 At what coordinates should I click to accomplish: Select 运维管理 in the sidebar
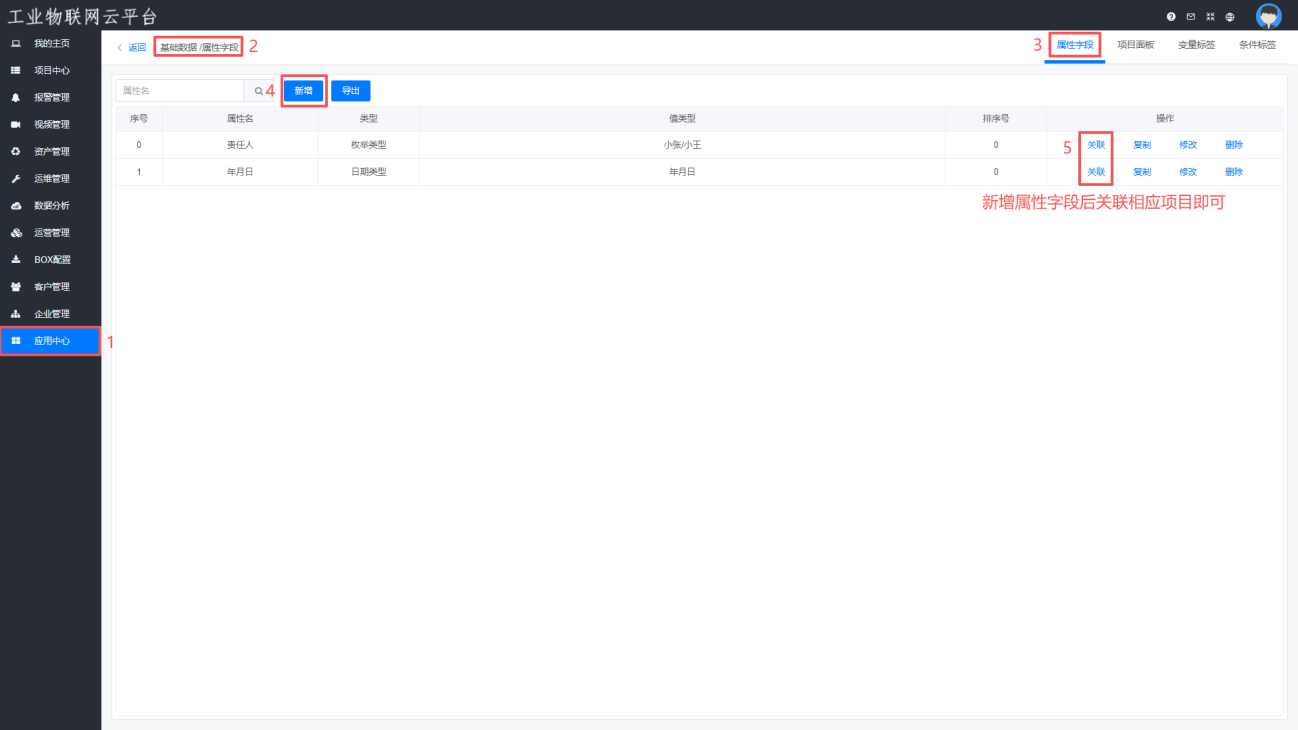51,179
